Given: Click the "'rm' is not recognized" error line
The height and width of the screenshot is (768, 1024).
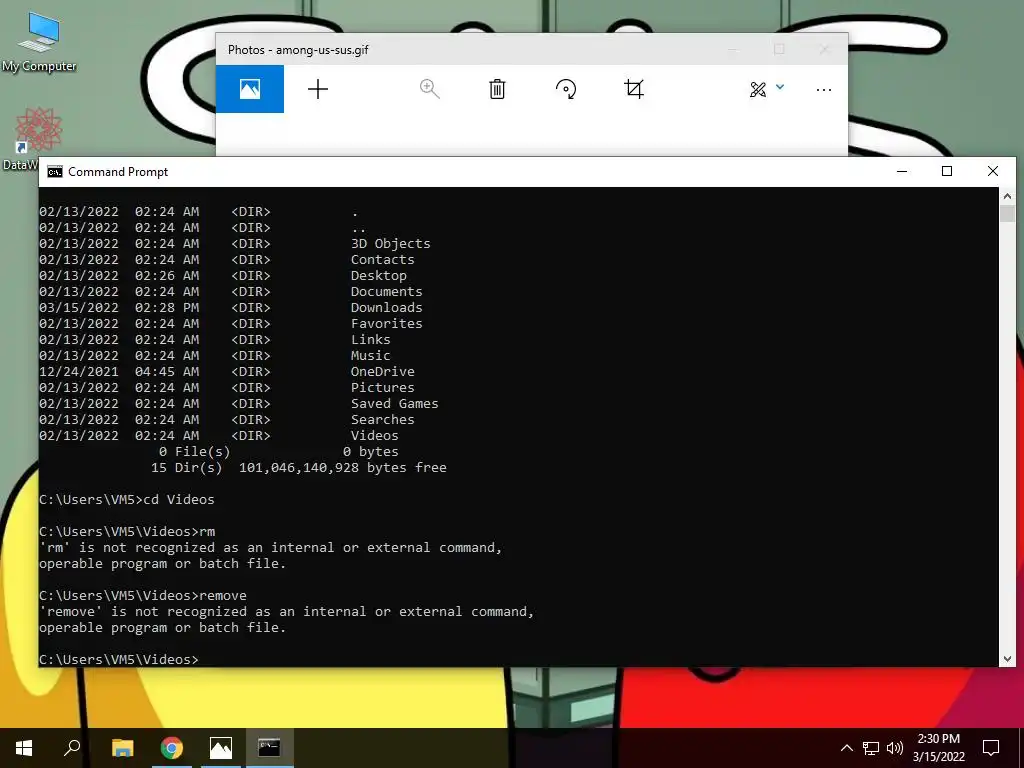Looking at the screenshot, I should (x=270, y=547).
